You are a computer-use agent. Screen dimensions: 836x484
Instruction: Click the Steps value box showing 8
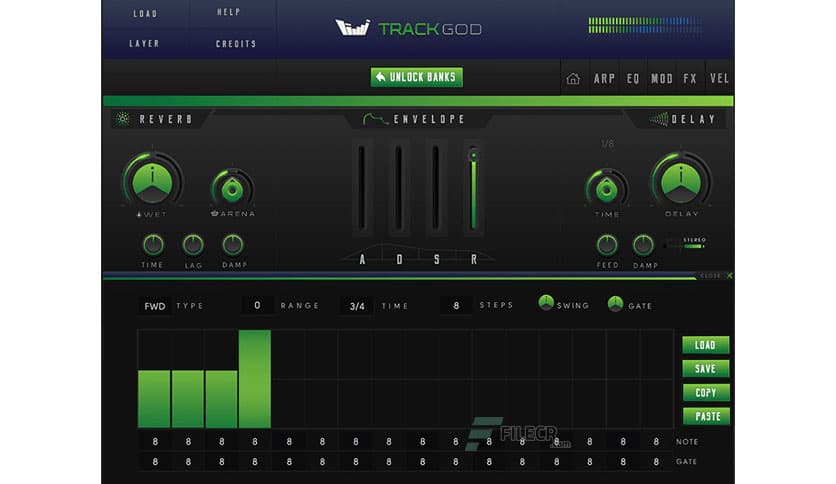click(x=456, y=305)
